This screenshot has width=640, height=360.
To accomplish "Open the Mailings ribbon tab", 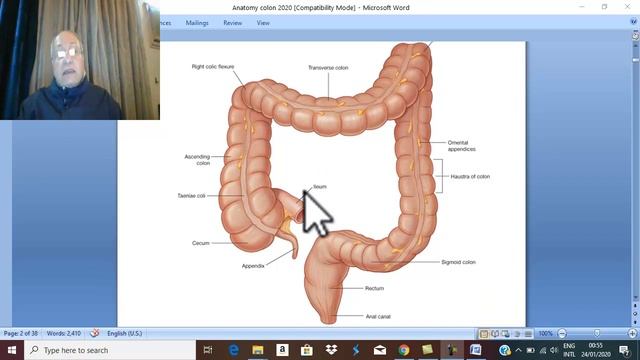I will tap(197, 23).
